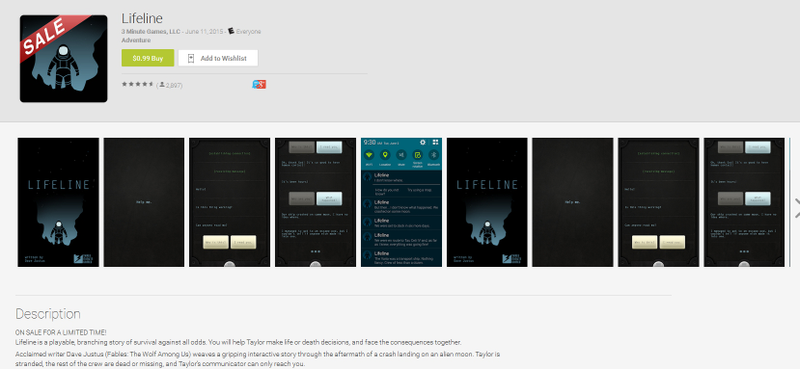This screenshot has height=369, width=800.
Task: Open the second LIFELINE title screen screenshot
Action: tap(487, 202)
